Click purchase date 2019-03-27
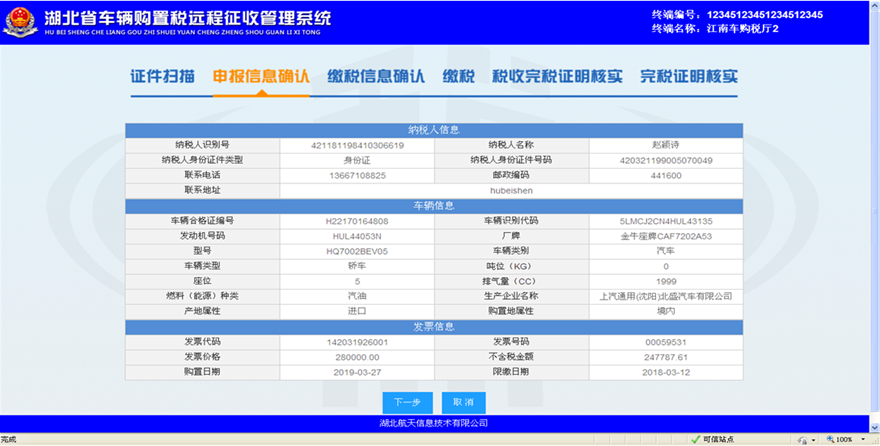 coord(358,373)
